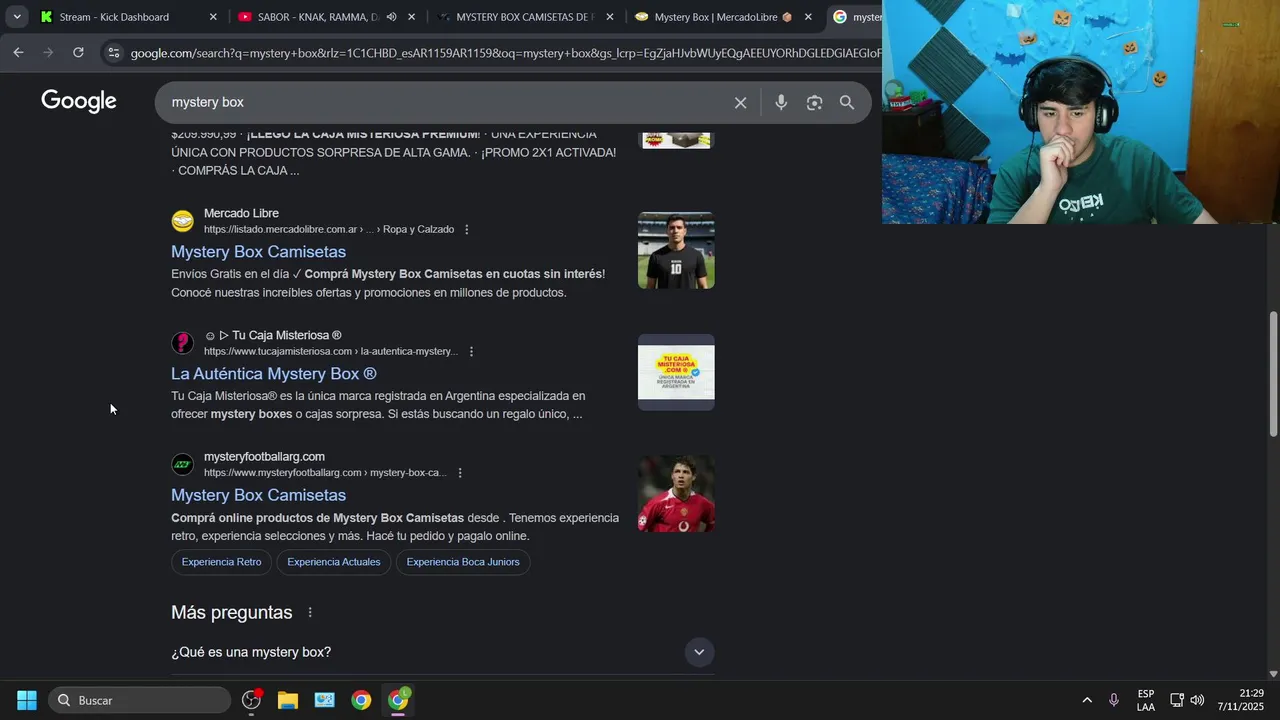Clear the search box with the X icon
The height and width of the screenshot is (720, 1280).
740,103
